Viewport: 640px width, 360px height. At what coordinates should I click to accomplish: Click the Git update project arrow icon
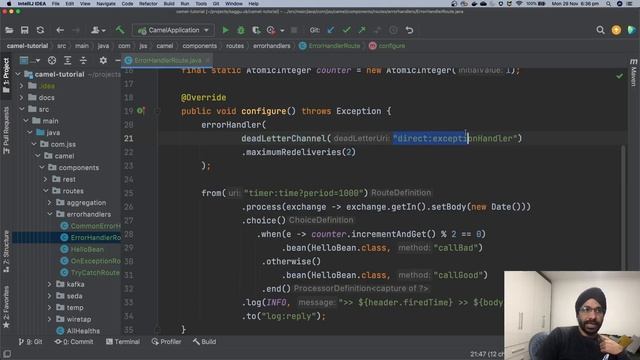(331, 30)
